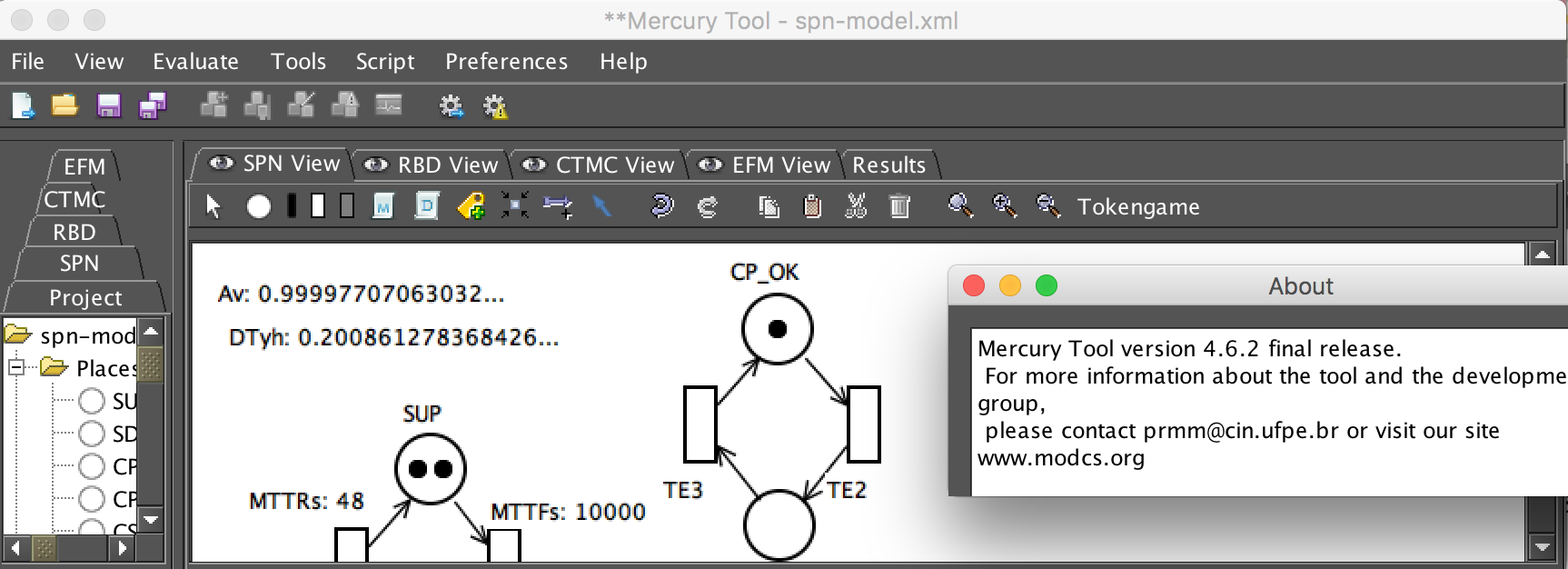
Task: Delete selection with trash icon
Action: click(x=899, y=206)
